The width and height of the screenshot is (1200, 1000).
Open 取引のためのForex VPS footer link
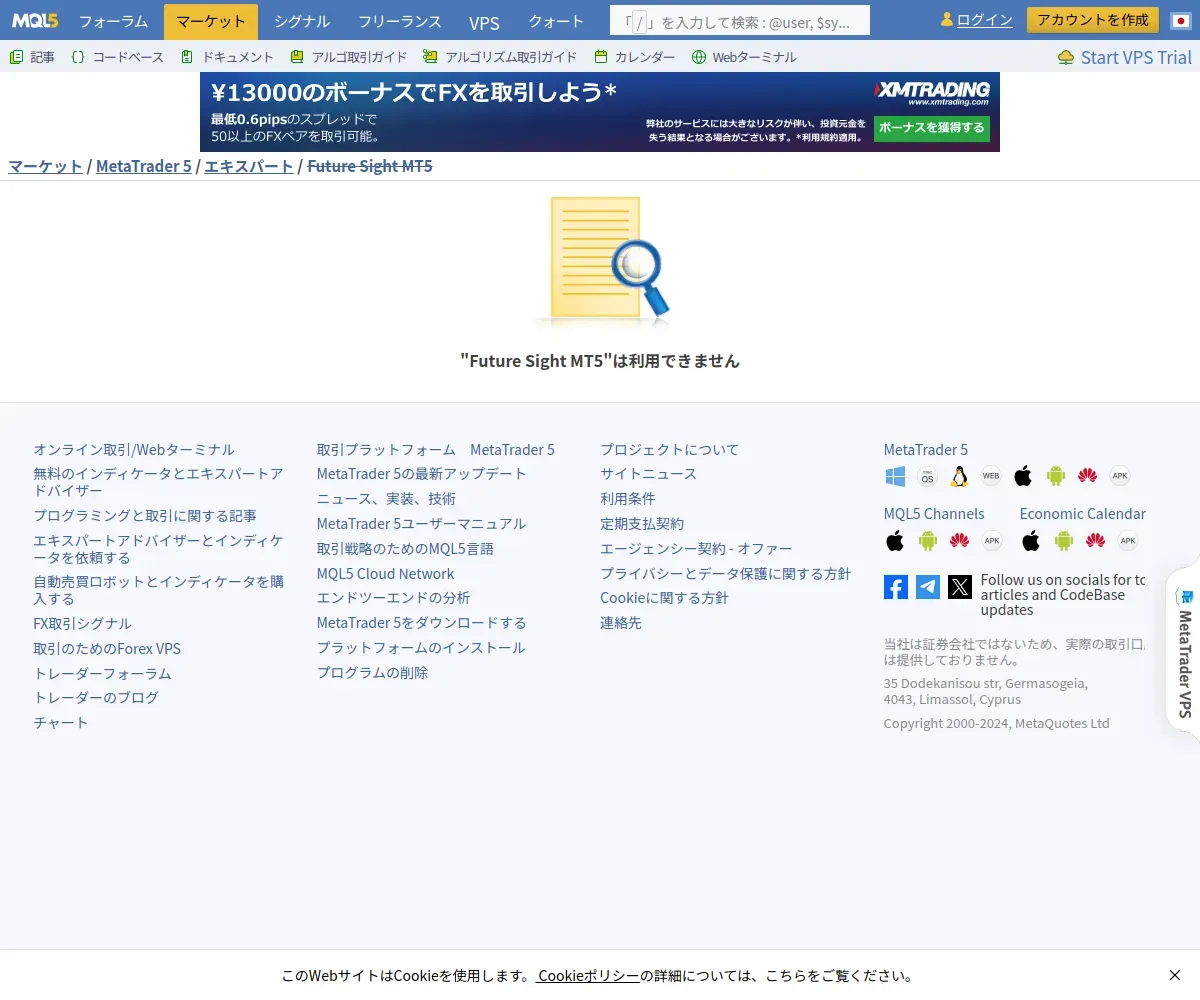tap(107, 649)
